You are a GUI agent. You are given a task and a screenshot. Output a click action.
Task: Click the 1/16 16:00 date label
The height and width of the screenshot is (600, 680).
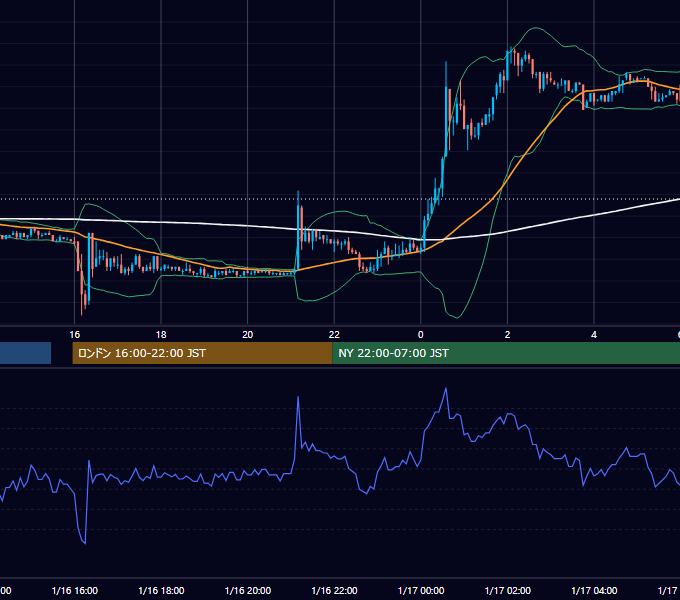[75, 590]
